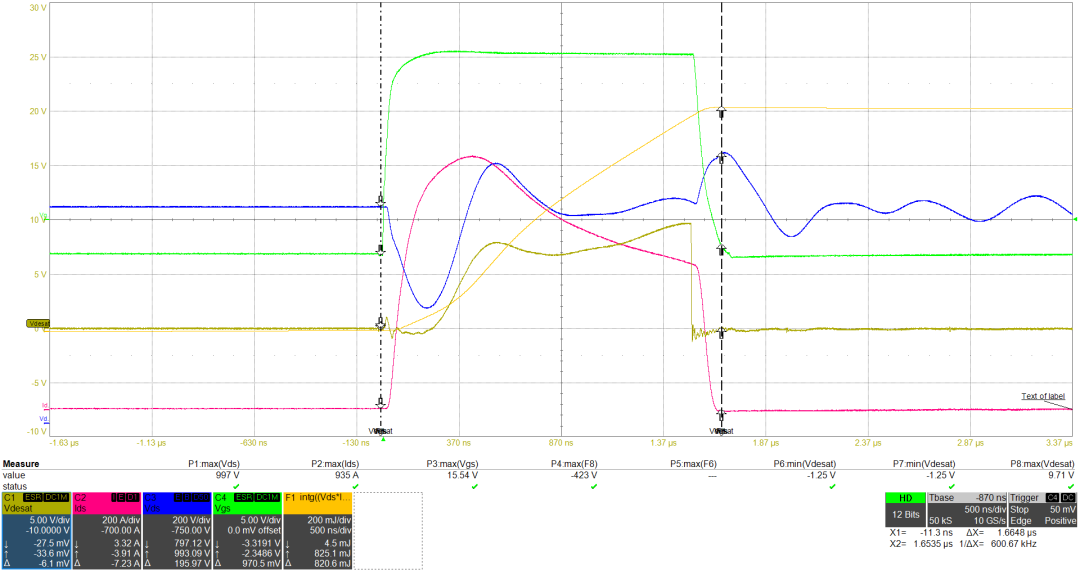Open the C3 Vds channel descriptor box

pyautogui.click(x=177, y=530)
